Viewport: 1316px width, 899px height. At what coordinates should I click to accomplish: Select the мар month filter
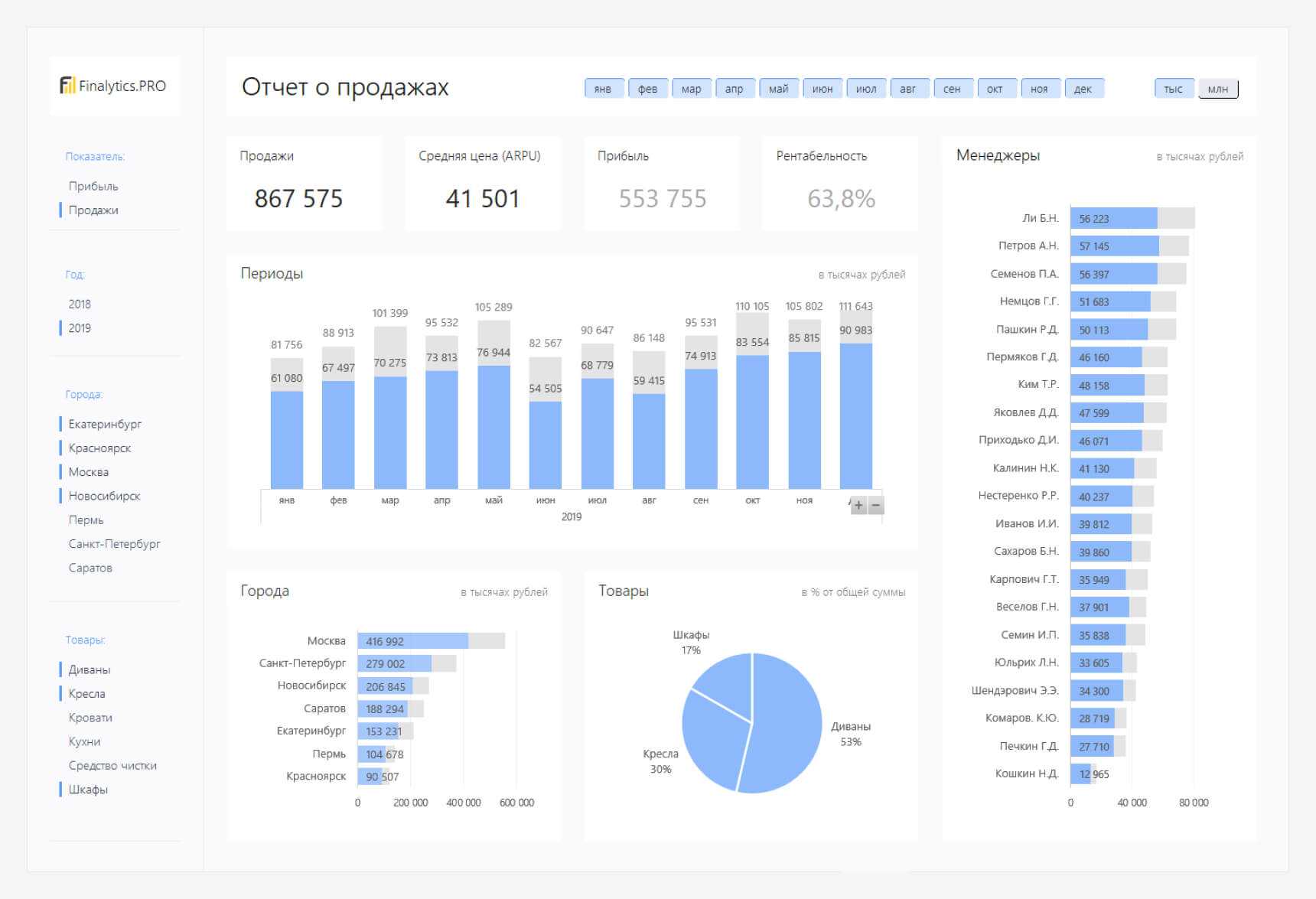[x=692, y=89]
